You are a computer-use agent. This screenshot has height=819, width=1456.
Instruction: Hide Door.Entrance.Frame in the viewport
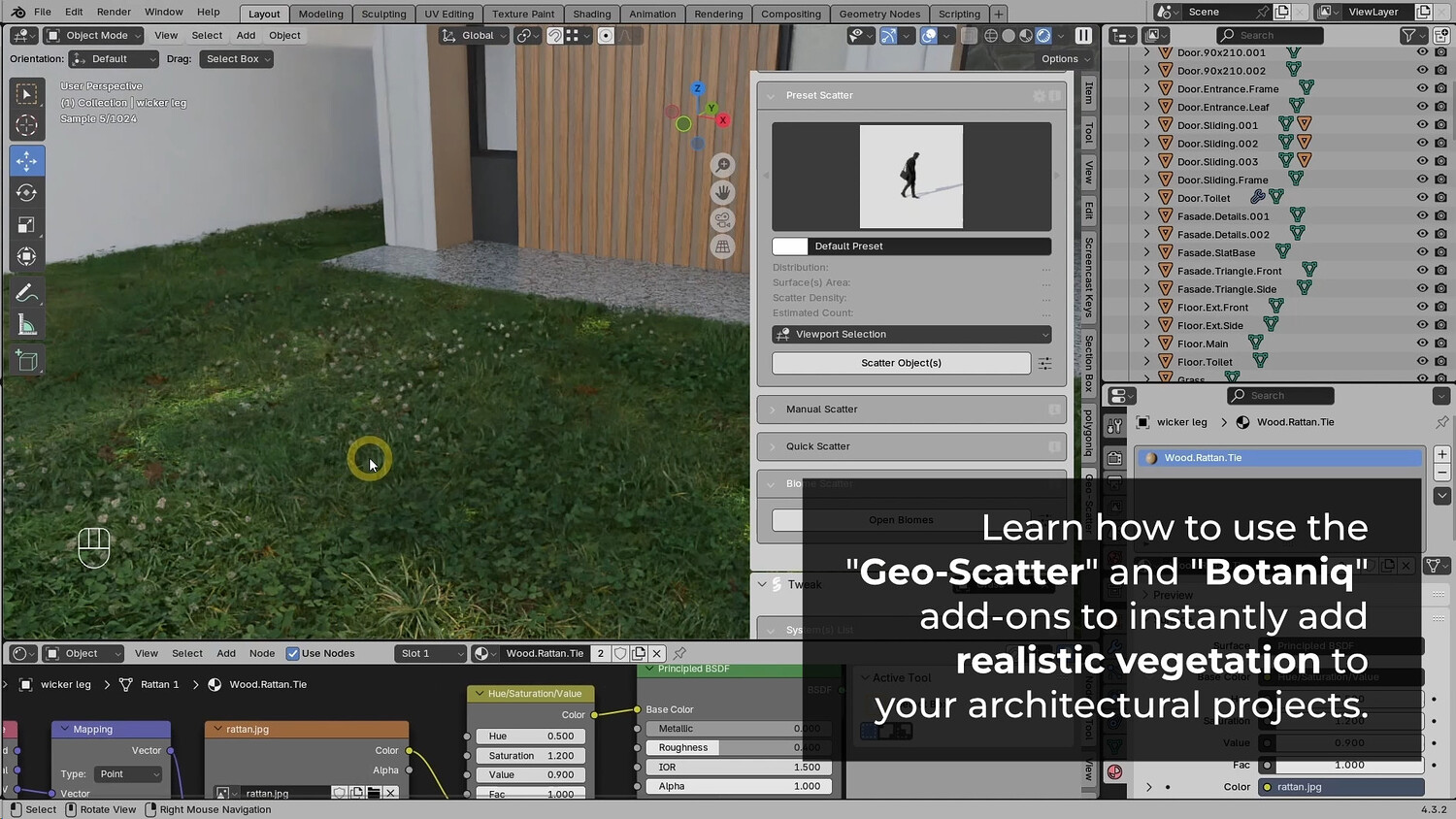[x=1422, y=88]
